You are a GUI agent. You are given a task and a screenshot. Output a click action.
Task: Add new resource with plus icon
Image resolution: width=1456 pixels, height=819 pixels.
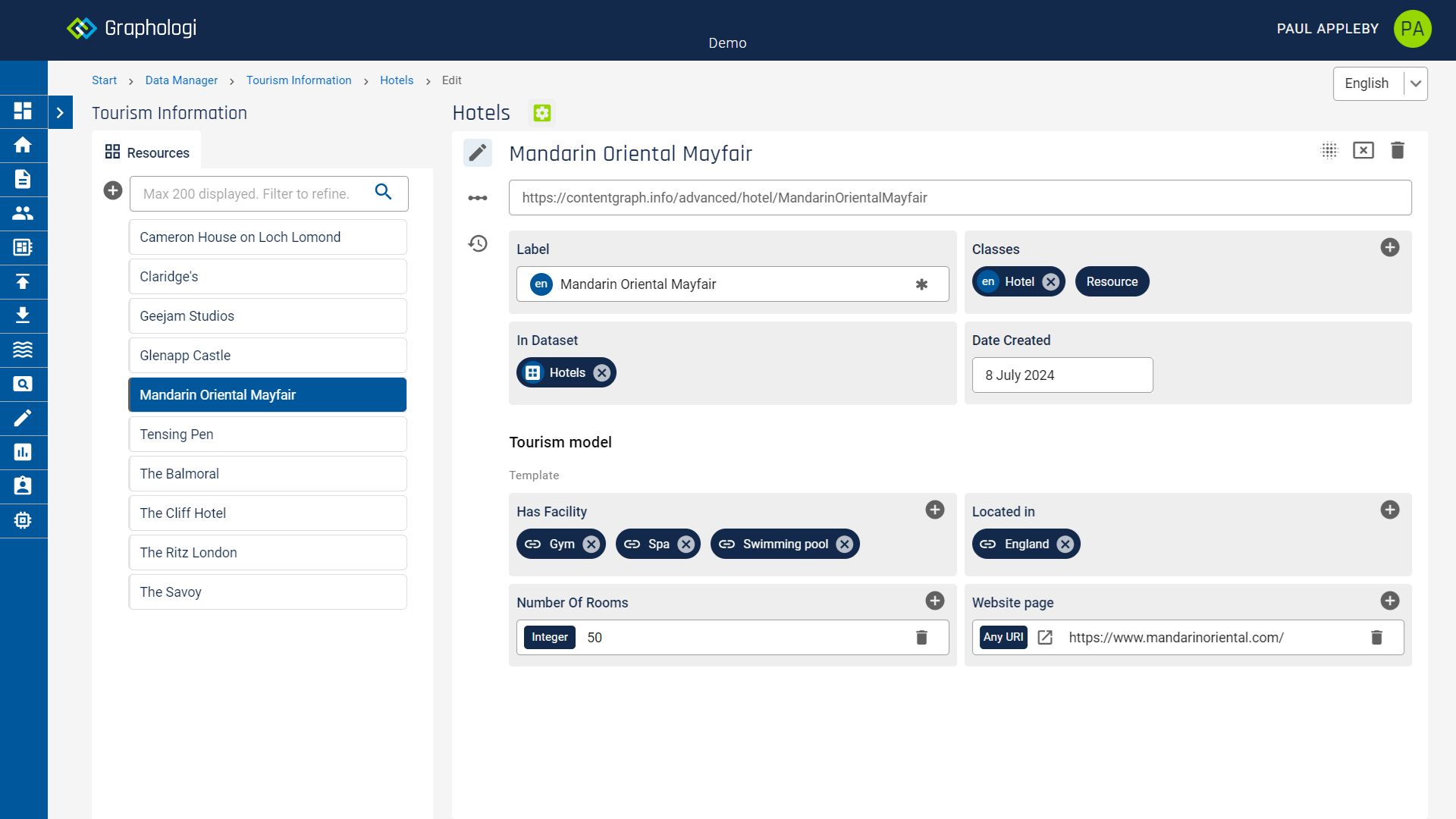(x=113, y=191)
